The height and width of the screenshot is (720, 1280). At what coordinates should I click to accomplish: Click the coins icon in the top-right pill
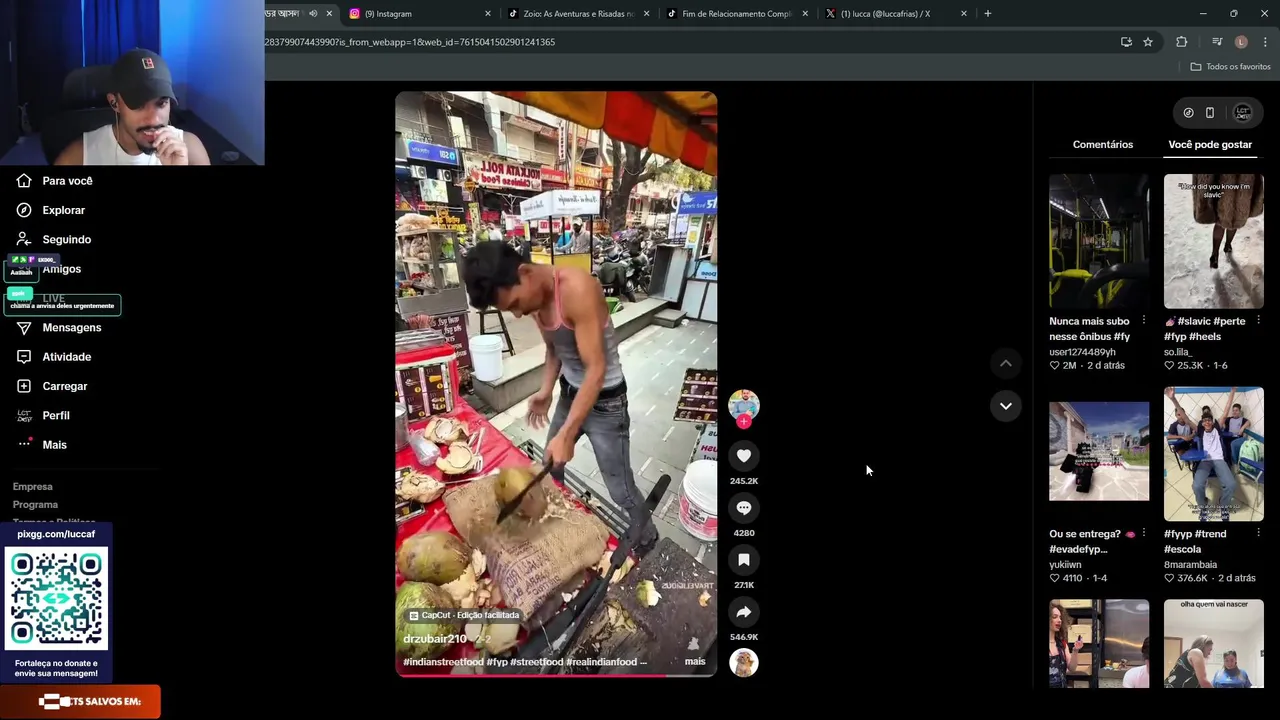click(1188, 113)
